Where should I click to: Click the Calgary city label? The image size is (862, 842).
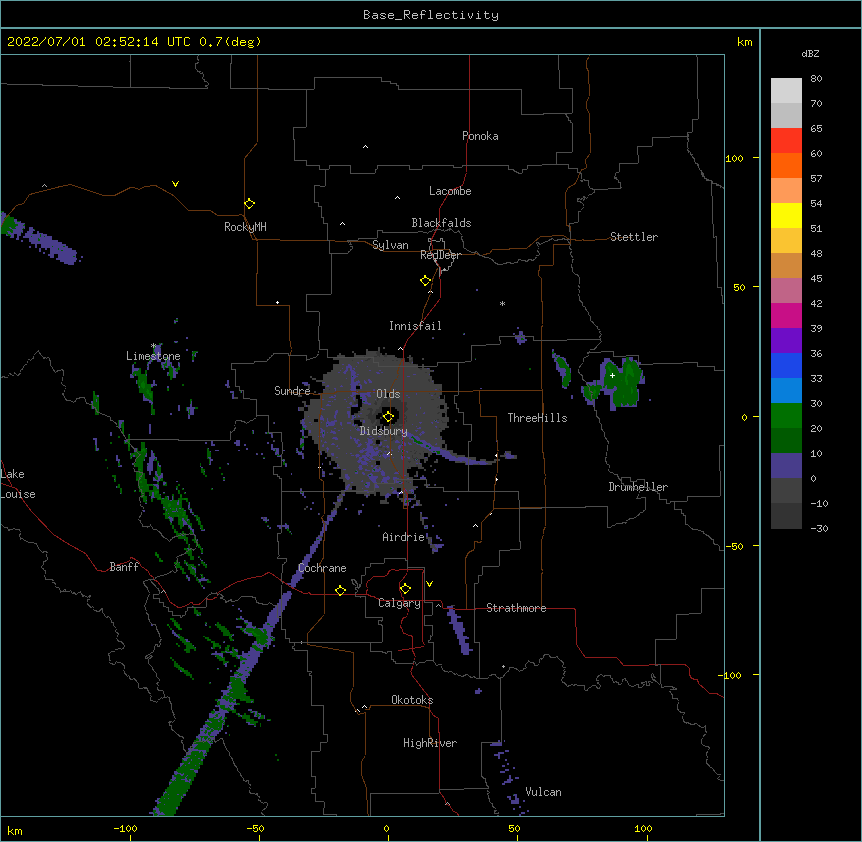tap(400, 603)
